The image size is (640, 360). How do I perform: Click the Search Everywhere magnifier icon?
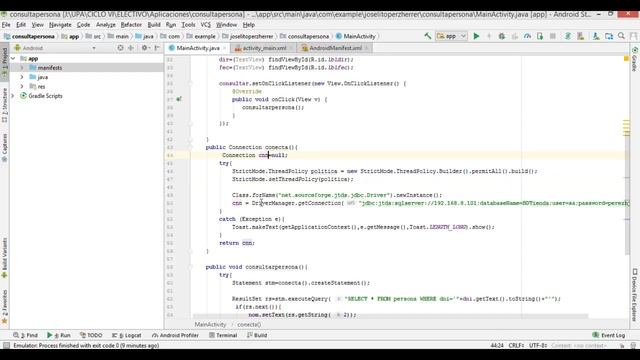coord(621,36)
